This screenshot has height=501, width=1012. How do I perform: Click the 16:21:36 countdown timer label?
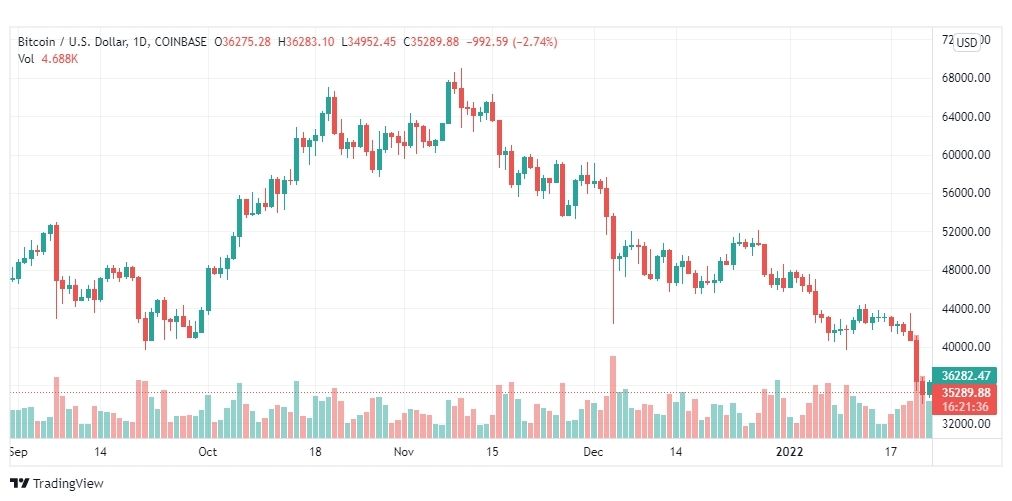click(966, 407)
